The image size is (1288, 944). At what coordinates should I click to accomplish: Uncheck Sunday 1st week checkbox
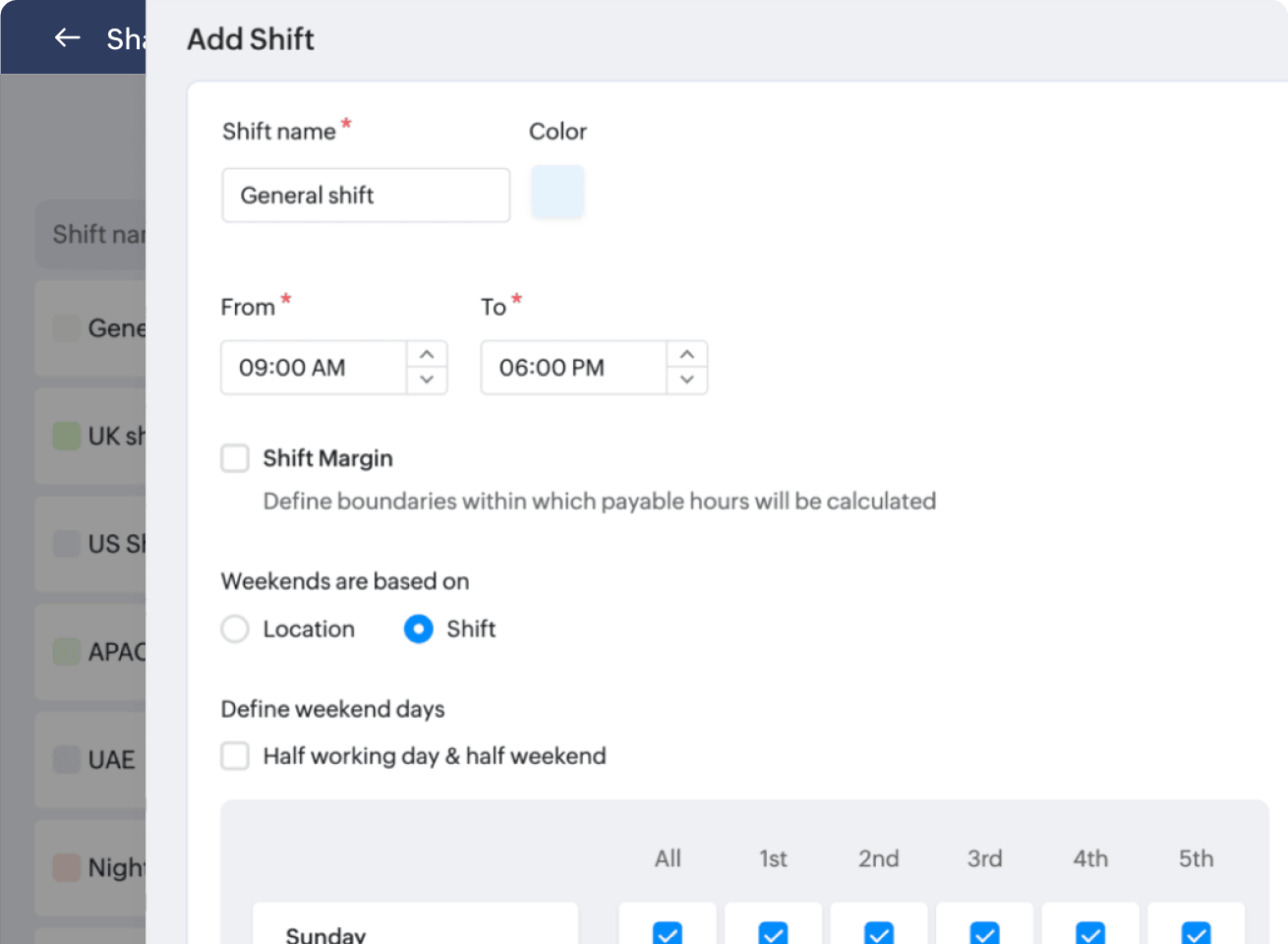(774, 932)
